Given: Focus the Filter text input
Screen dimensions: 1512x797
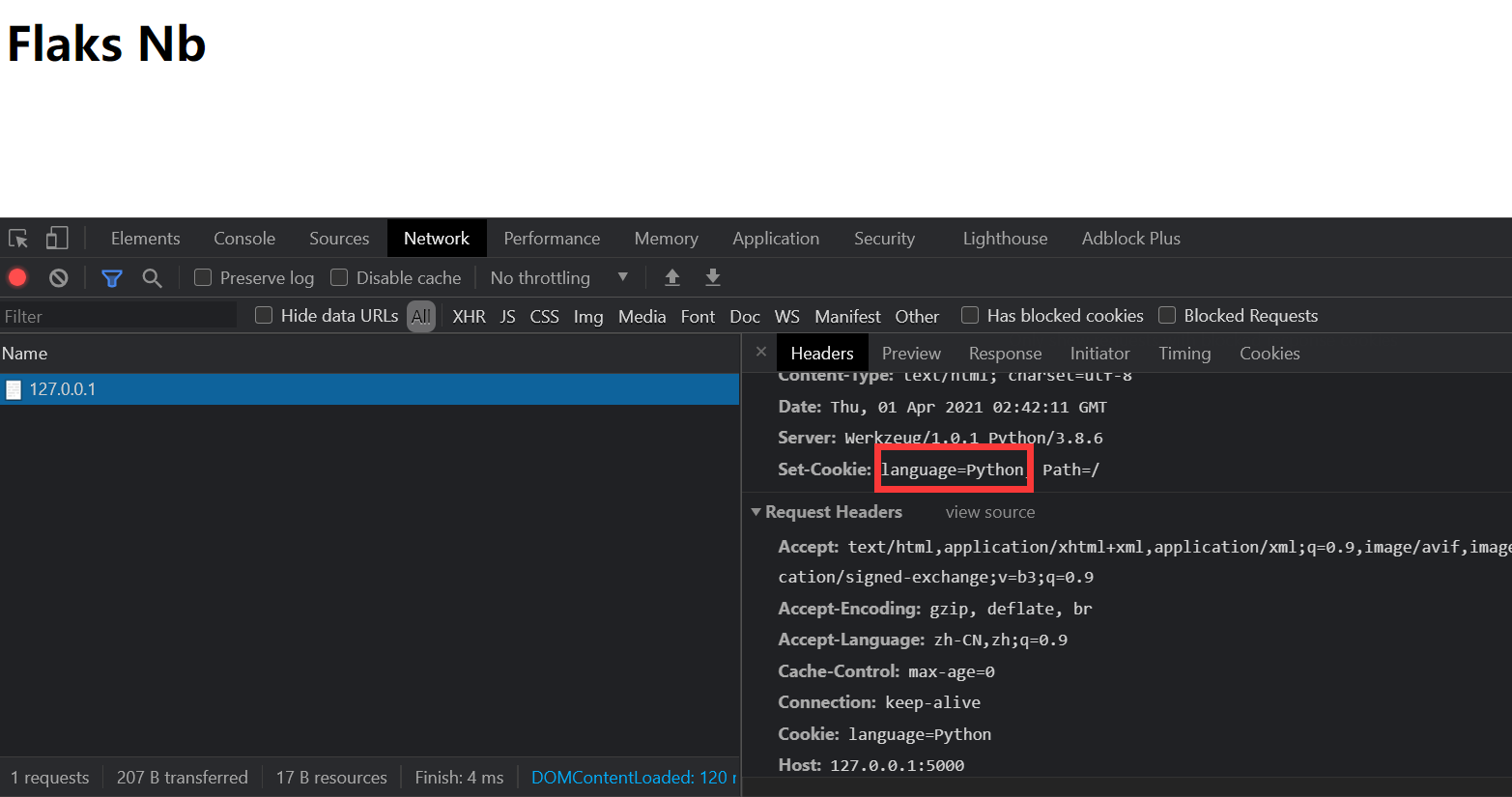Looking at the screenshot, I should (x=118, y=316).
